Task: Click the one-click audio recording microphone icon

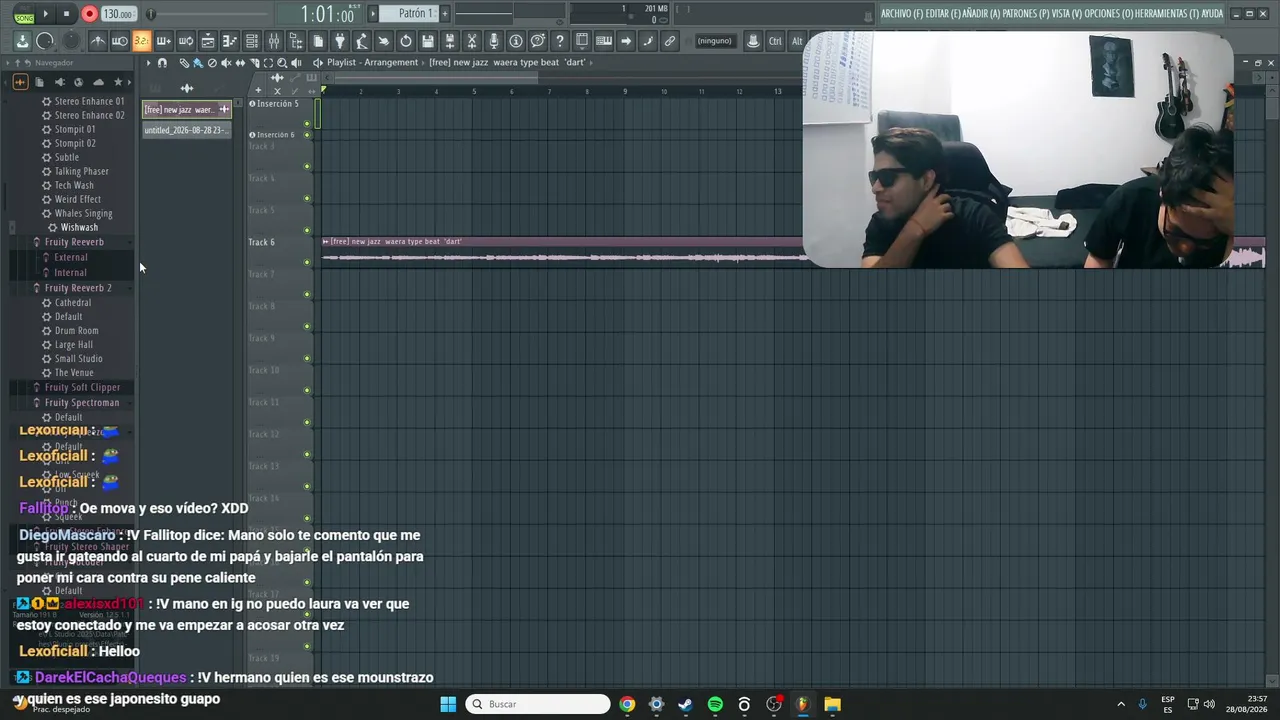Action: point(494,41)
